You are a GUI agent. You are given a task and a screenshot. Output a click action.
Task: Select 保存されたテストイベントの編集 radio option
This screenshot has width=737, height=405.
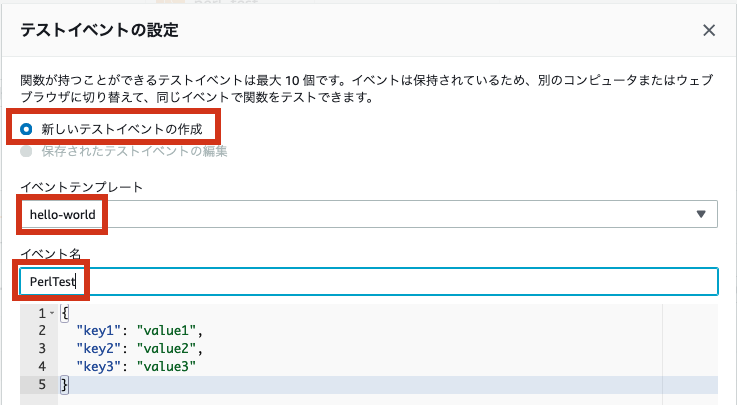tap(26, 151)
